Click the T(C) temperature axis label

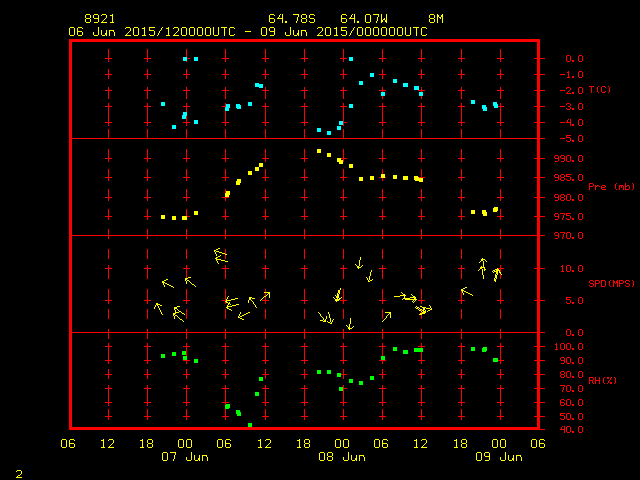coord(600,90)
